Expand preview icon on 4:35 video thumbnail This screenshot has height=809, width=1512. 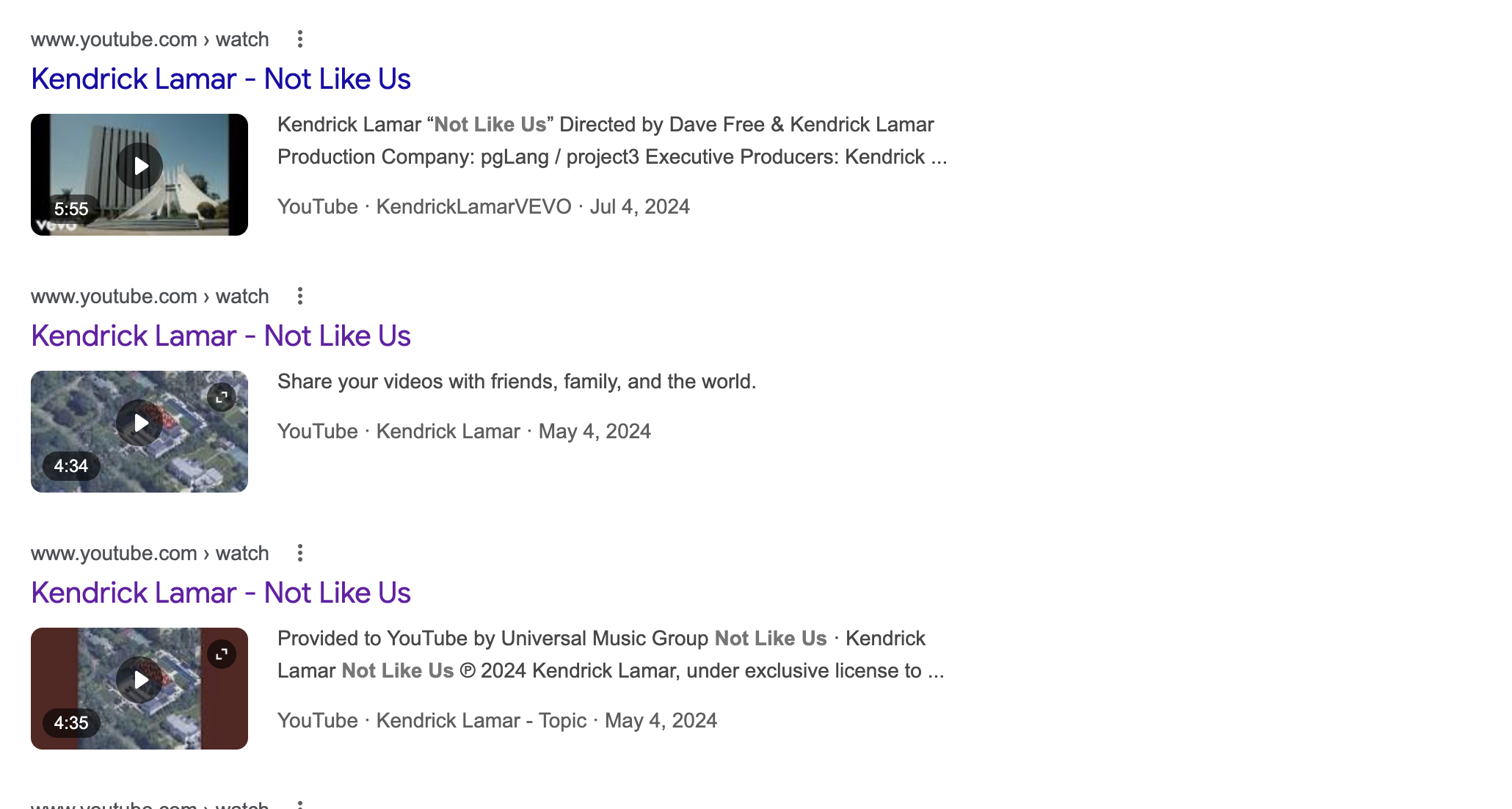pyautogui.click(x=221, y=654)
